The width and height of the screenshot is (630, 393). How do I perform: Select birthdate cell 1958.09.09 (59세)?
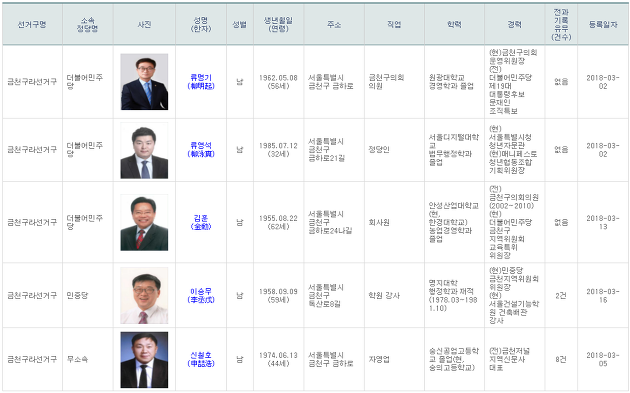(278, 295)
